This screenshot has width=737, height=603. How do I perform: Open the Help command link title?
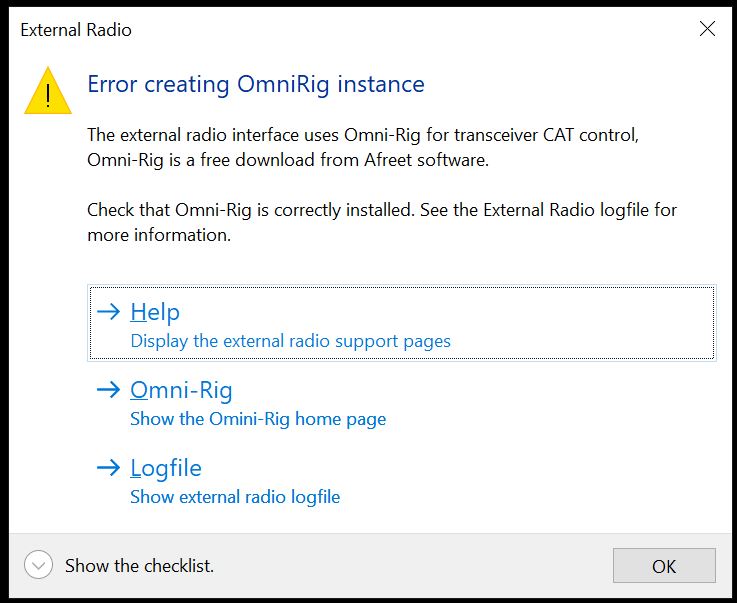click(155, 312)
